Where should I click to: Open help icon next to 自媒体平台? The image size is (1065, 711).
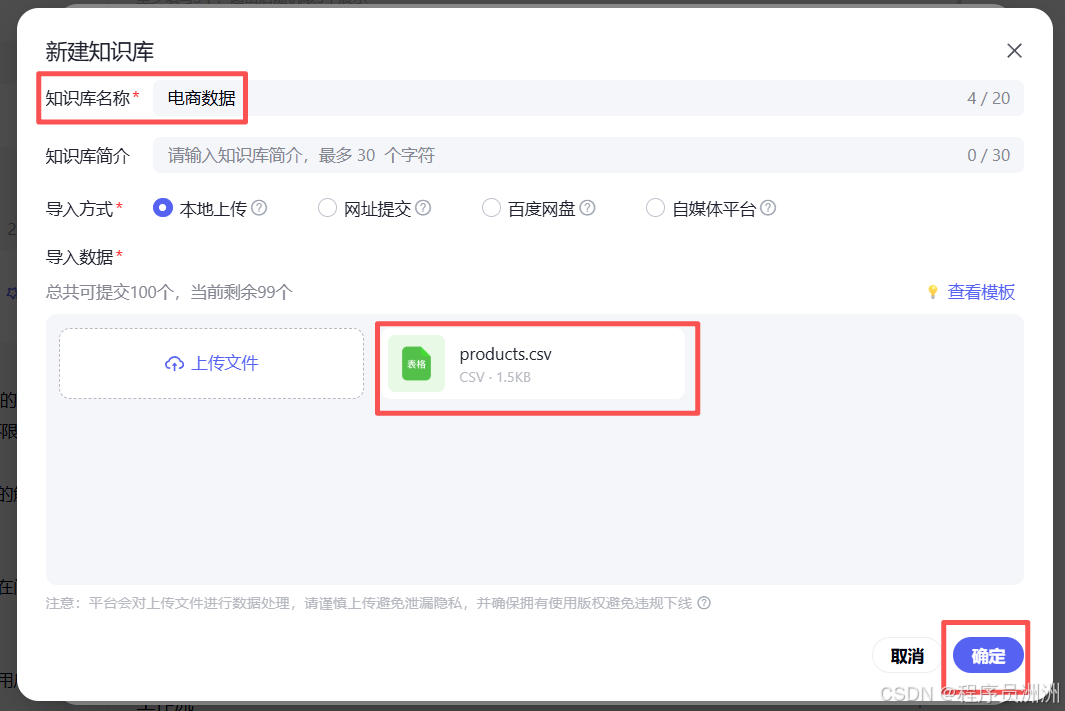coord(768,208)
